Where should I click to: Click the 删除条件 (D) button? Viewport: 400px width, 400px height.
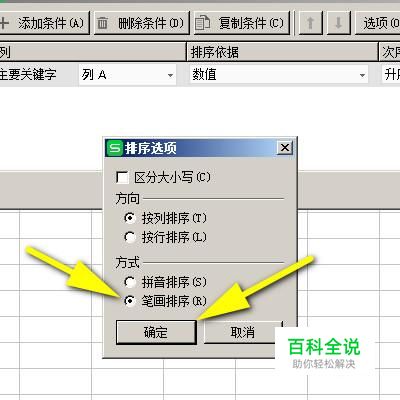tap(142, 23)
